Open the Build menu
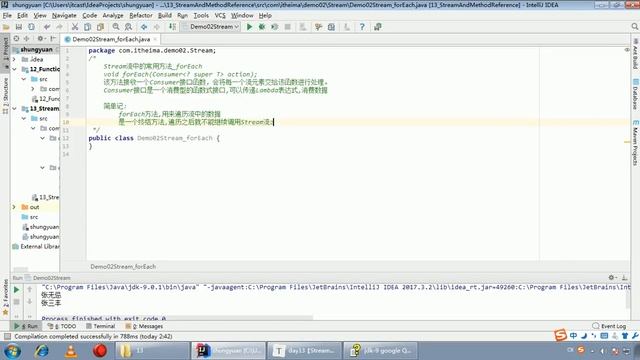Viewport: 640px width, 360px height. pos(165,16)
